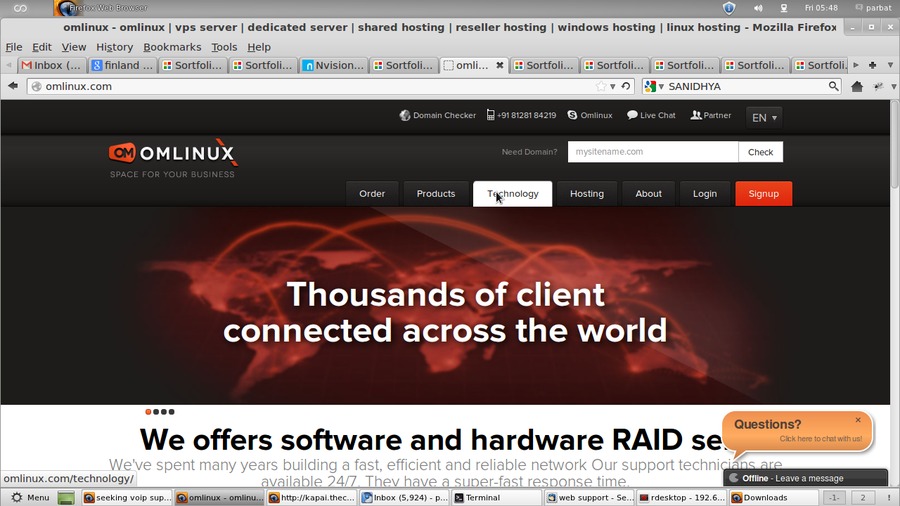Viewport: 900px width, 506px height.
Task: Click the red Signup button
Action: click(763, 194)
